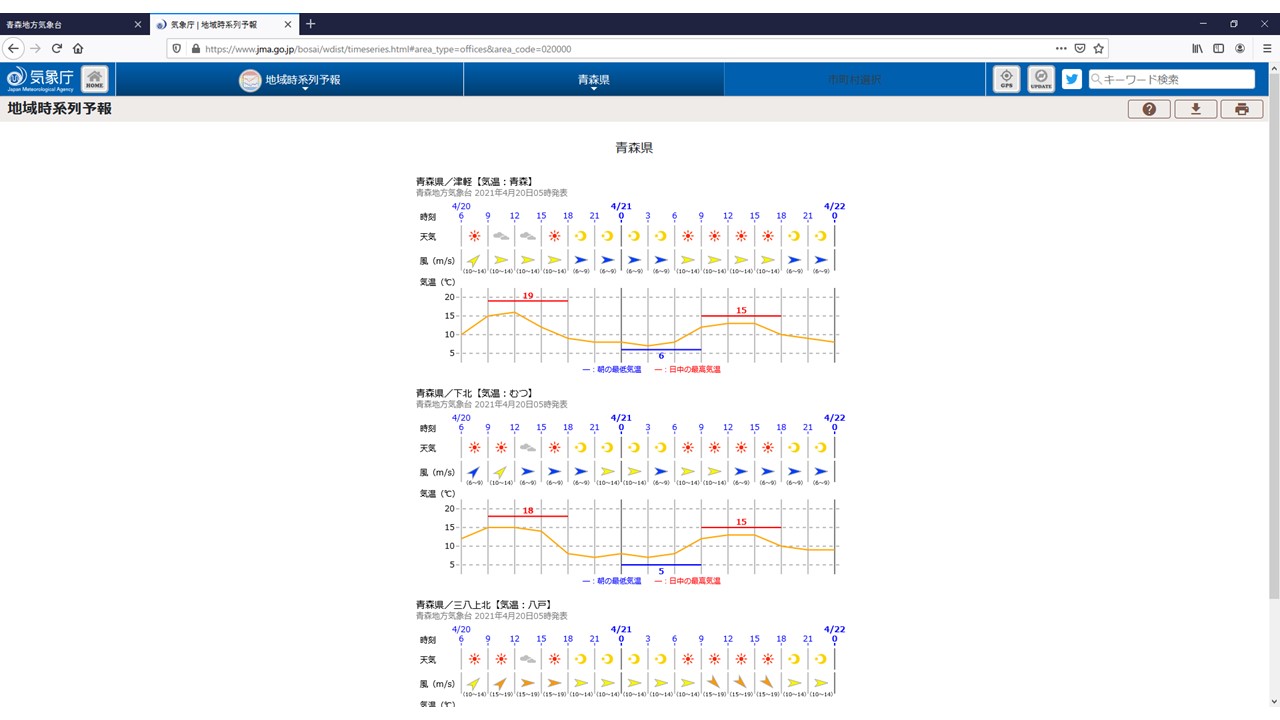Click the 下北 4/22 date label

pyautogui.click(x=835, y=417)
